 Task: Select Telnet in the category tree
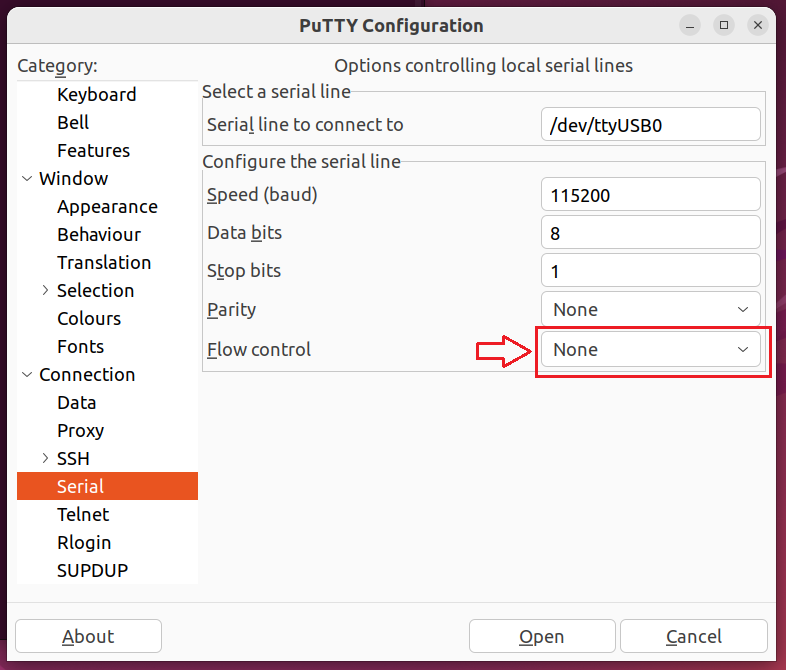(x=83, y=515)
